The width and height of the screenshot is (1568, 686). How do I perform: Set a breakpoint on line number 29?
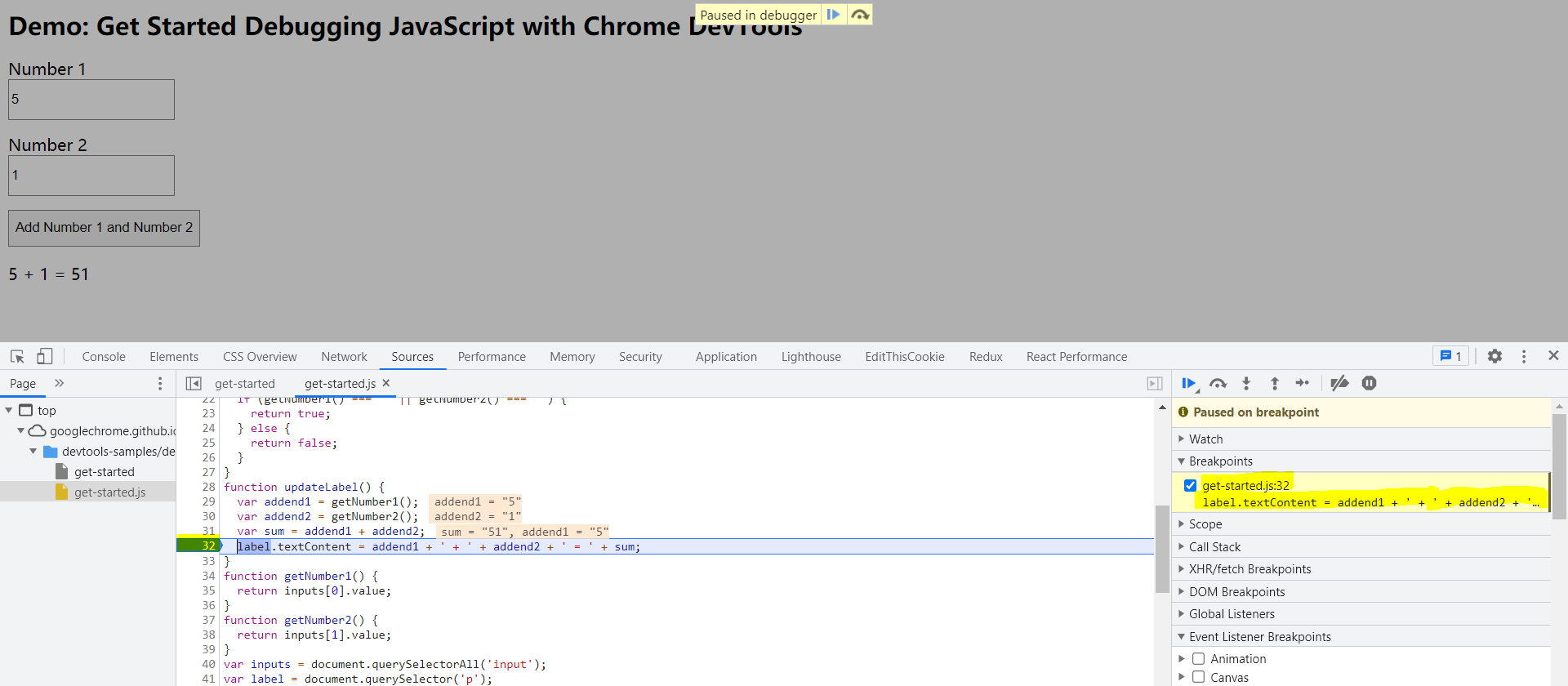coord(208,501)
